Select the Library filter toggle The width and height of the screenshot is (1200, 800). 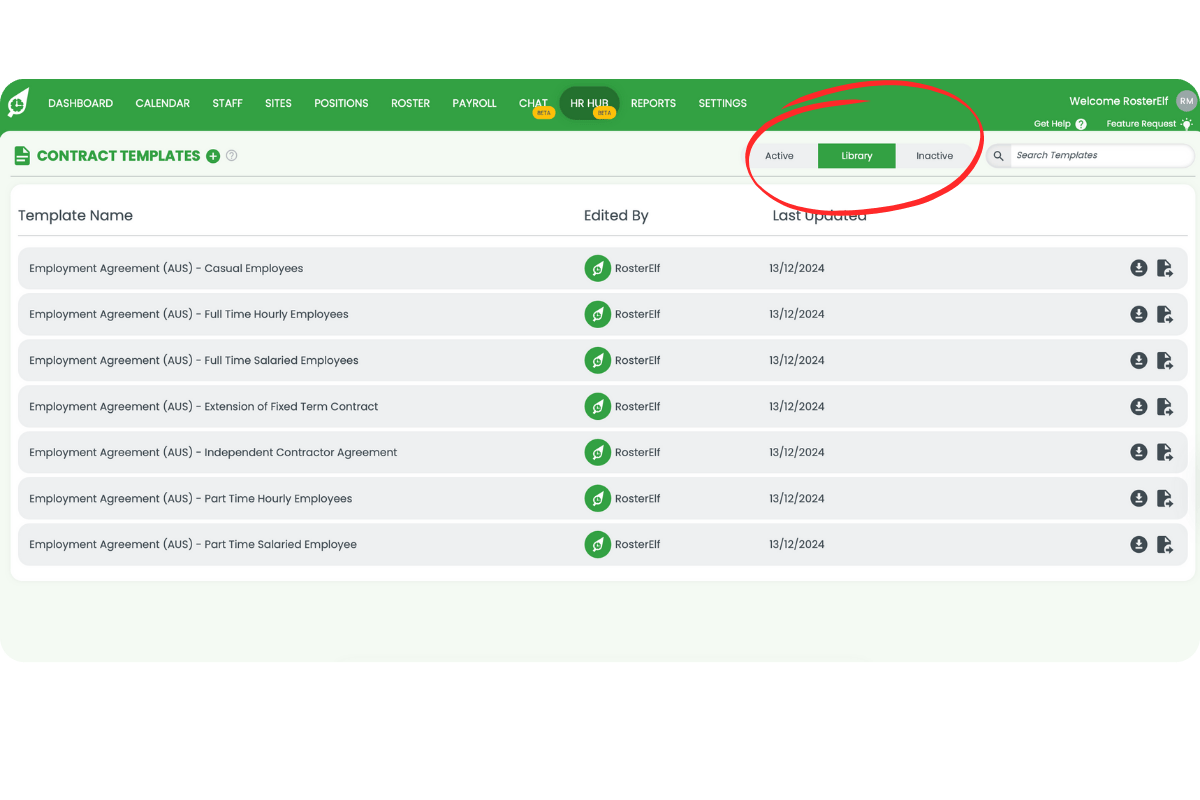(x=856, y=156)
